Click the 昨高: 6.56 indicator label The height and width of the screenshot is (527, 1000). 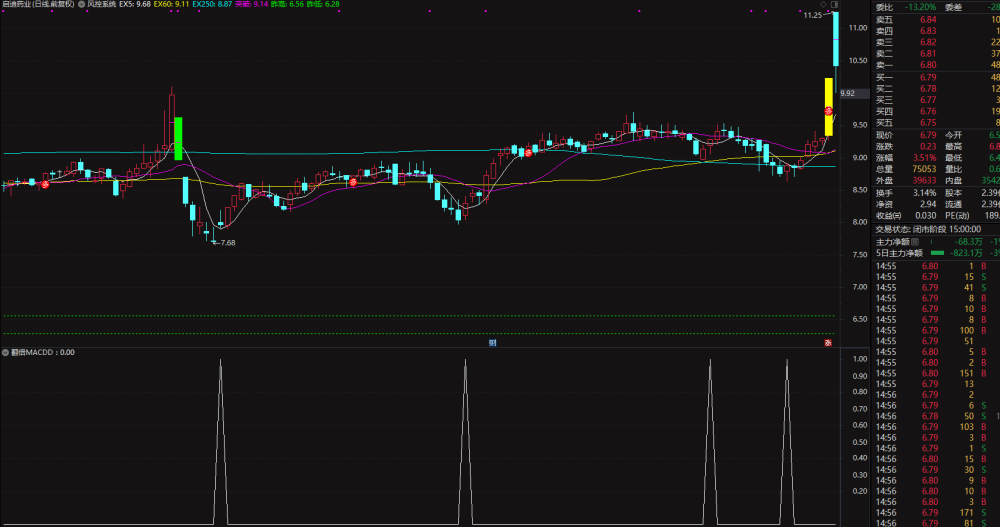pos(287,4)
